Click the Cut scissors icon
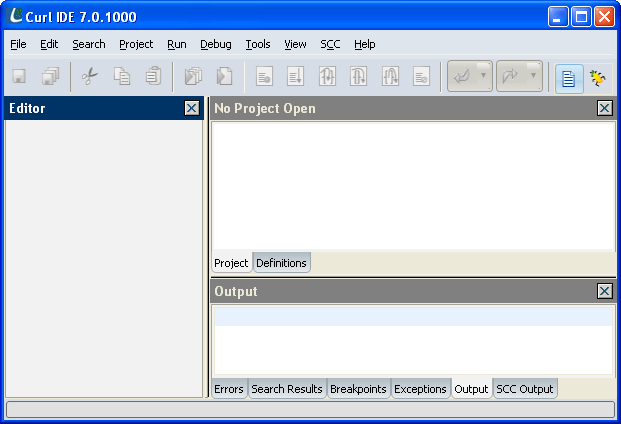This screenshot has width=621, height=424. point(90,77)
